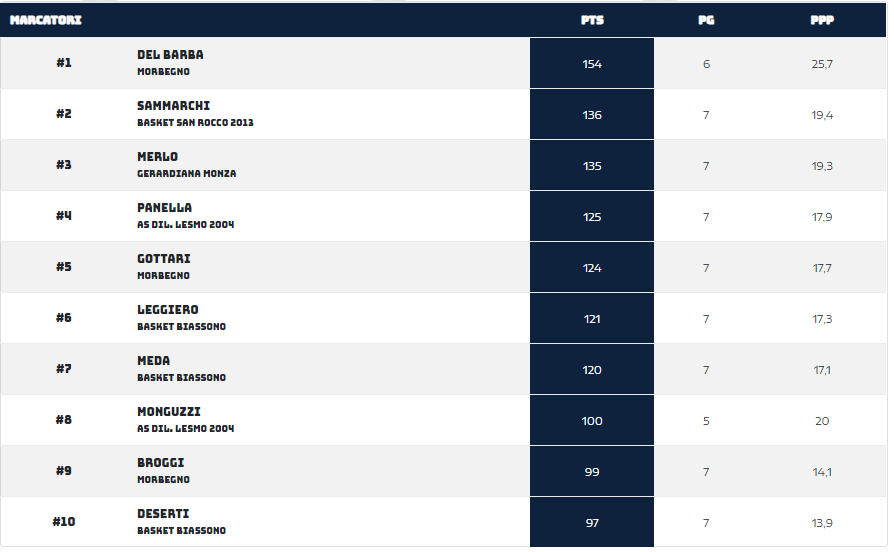894x552 pixels.
Task: Open player MEDA's profile
Action: tap(153, 361)
